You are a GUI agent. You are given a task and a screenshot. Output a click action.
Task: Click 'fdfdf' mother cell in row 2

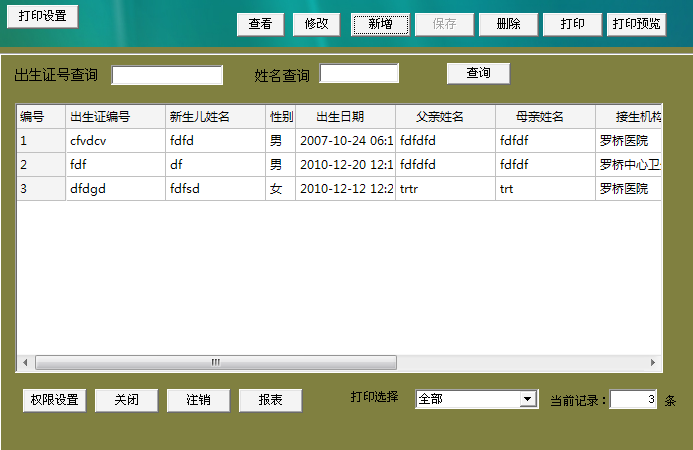pyautogui.click(x=545, y=164)
